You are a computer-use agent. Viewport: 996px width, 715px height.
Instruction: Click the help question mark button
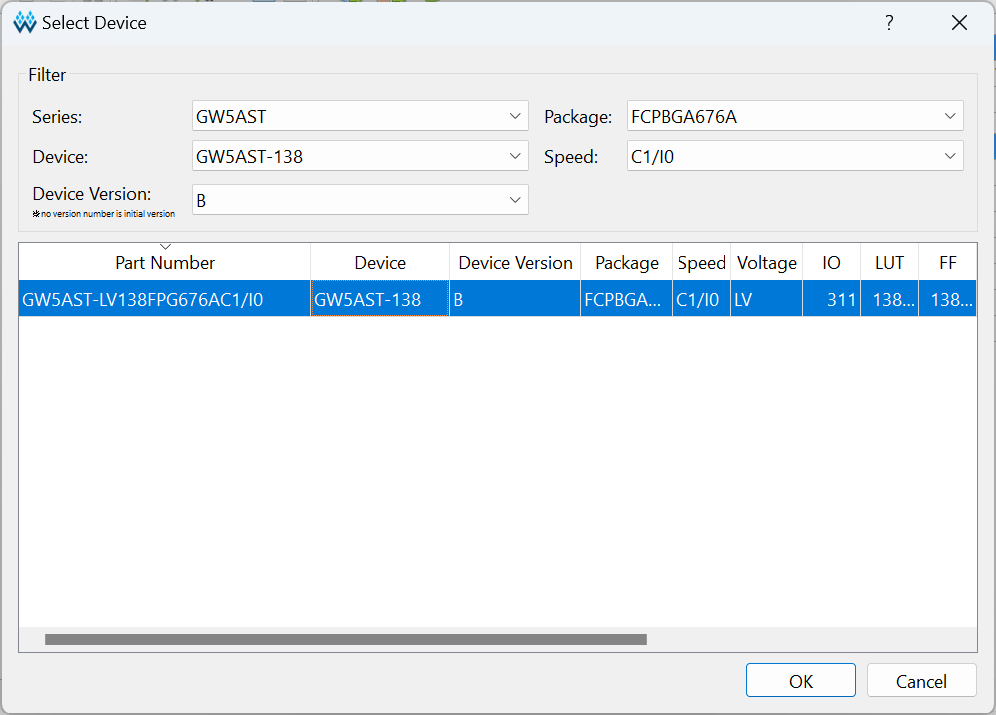click(889, 23)
